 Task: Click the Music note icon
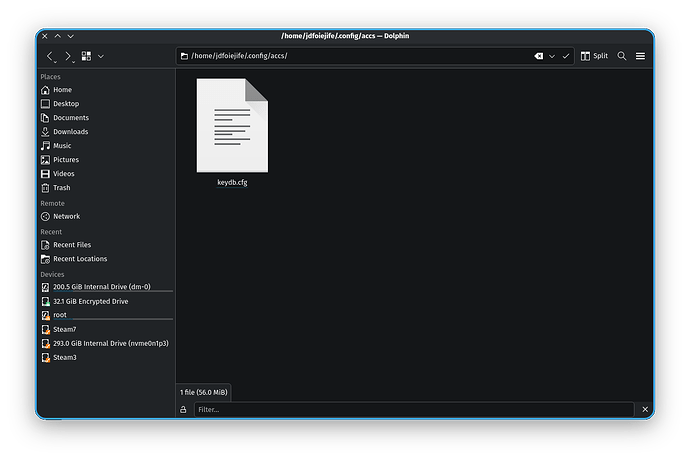point(45,146)
